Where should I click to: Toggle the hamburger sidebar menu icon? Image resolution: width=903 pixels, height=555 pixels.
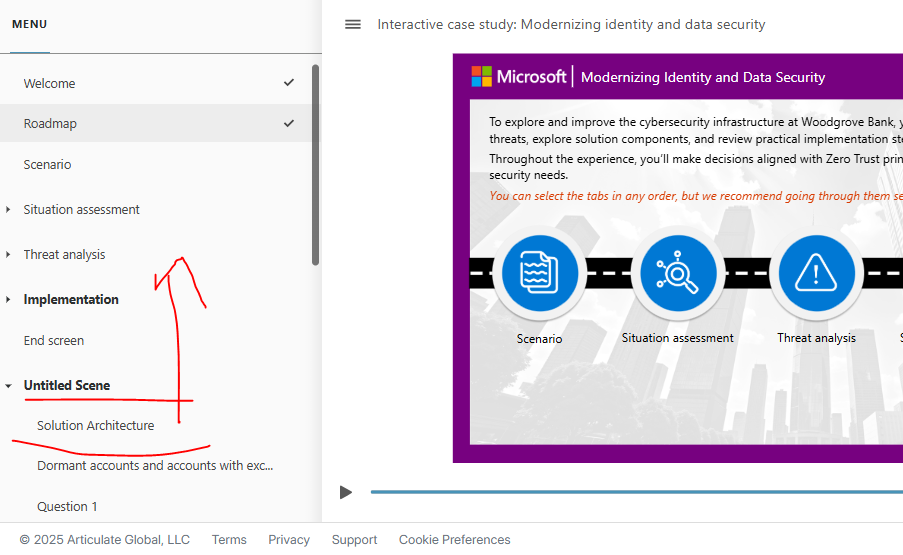click(352, 24)
